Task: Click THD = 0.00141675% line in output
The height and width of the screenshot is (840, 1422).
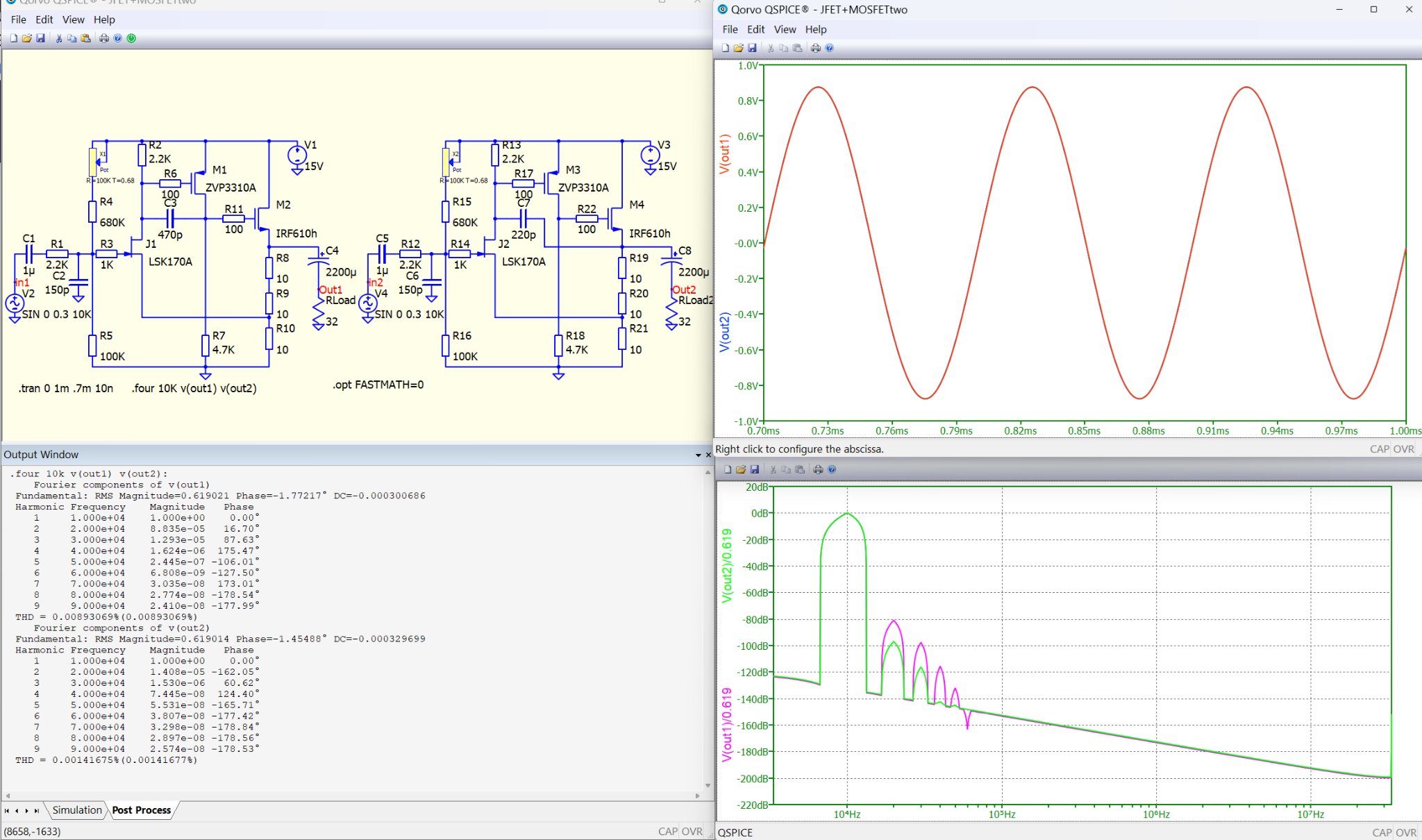Action: [106, 760]
